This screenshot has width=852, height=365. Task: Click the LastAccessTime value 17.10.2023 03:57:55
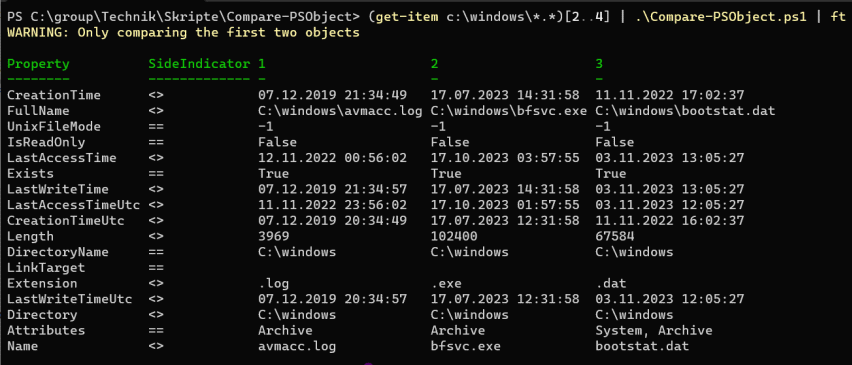pyautogui.click(x=505, y=158)
